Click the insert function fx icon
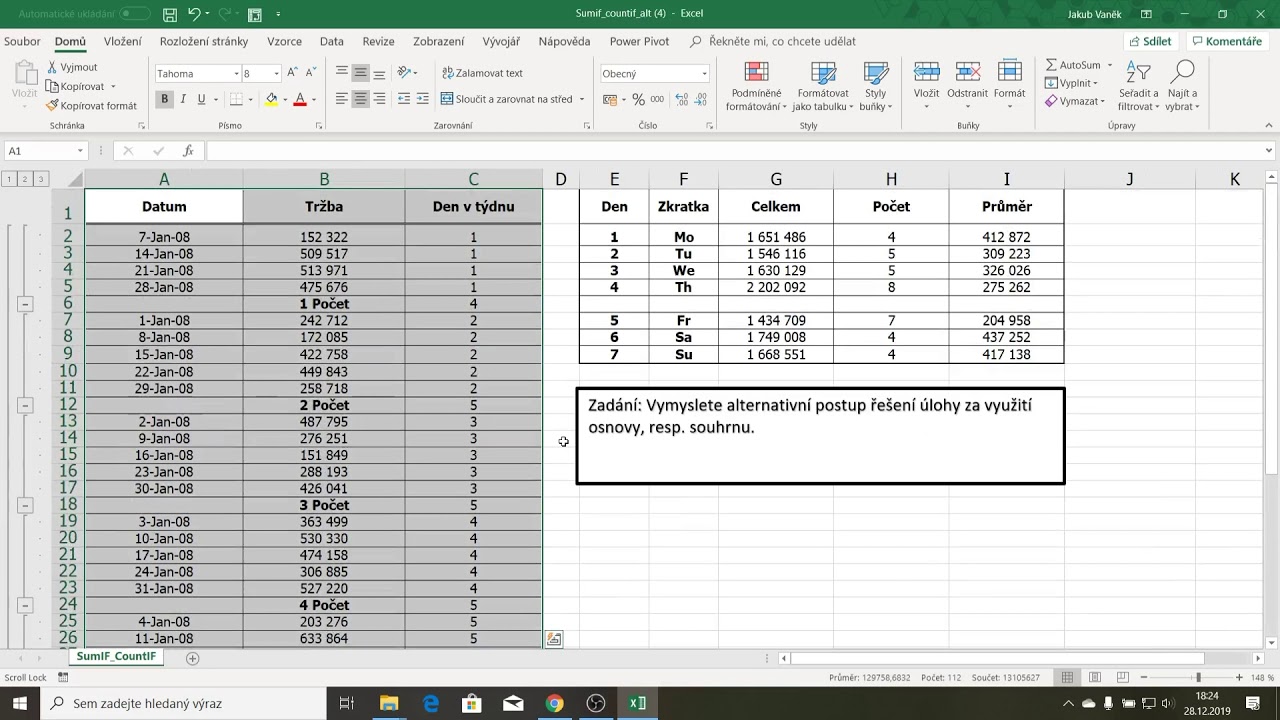The height and width of the screenshot is (720, 1280). tap(188, 151)
